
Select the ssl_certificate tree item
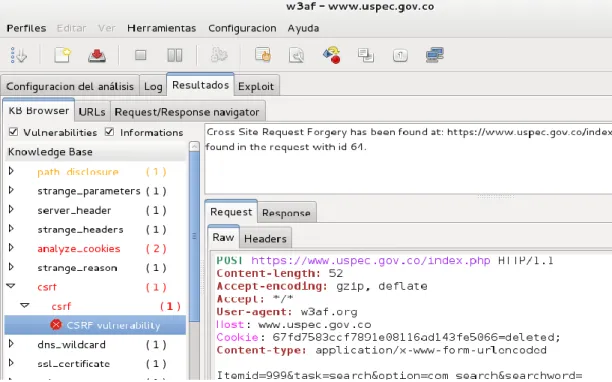[73, 364]
